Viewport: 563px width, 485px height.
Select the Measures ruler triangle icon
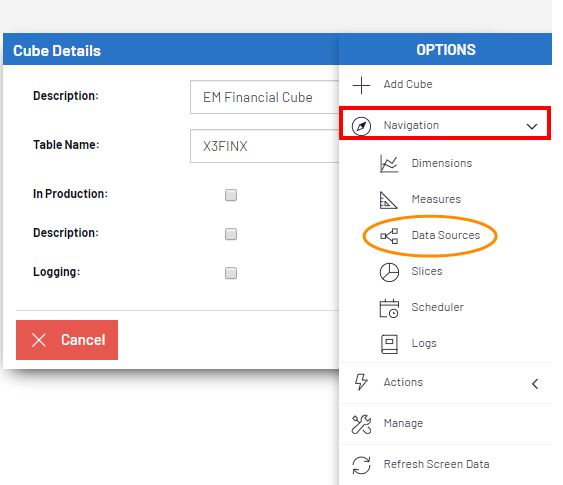pos(388,200)
